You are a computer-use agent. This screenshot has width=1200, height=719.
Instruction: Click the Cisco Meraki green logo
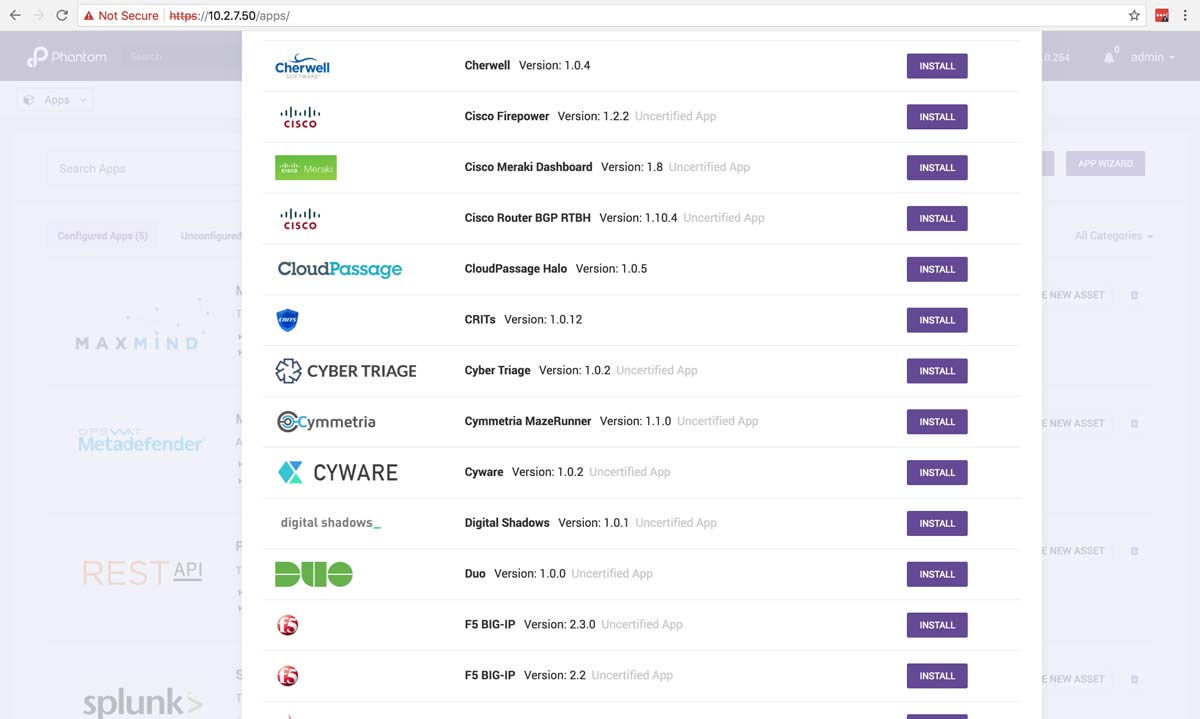(306, 168)
